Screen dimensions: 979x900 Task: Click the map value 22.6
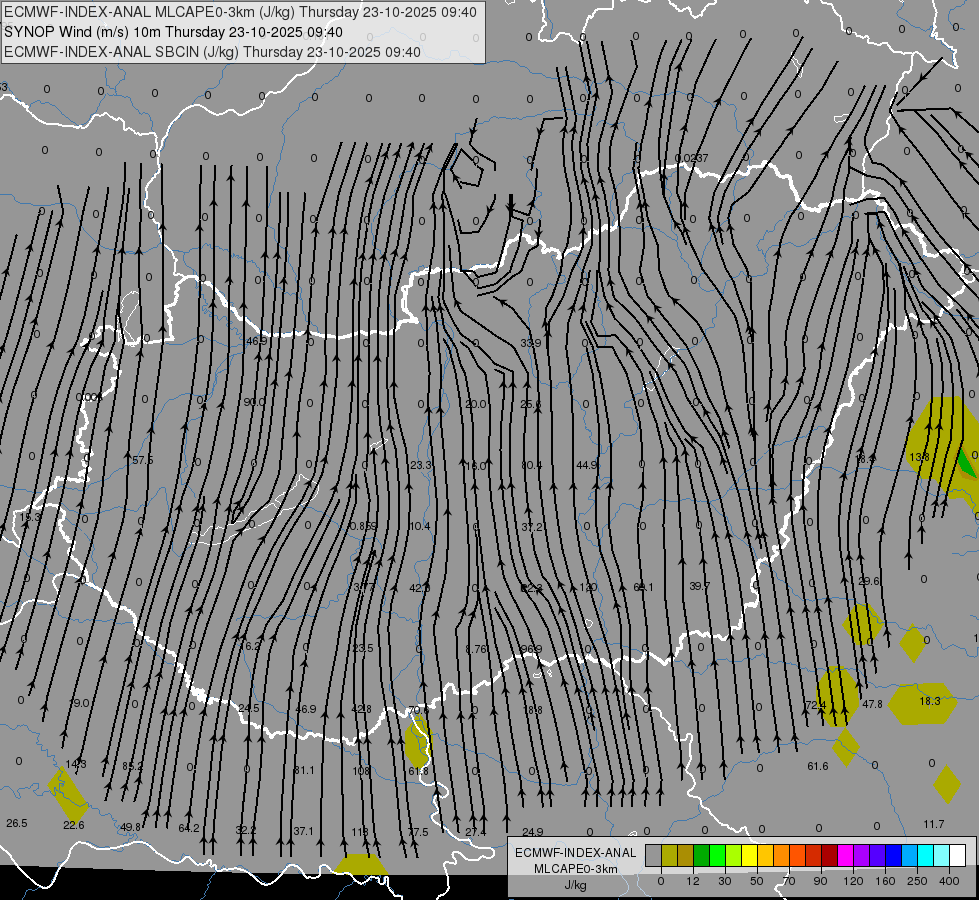tap(74, 825)
